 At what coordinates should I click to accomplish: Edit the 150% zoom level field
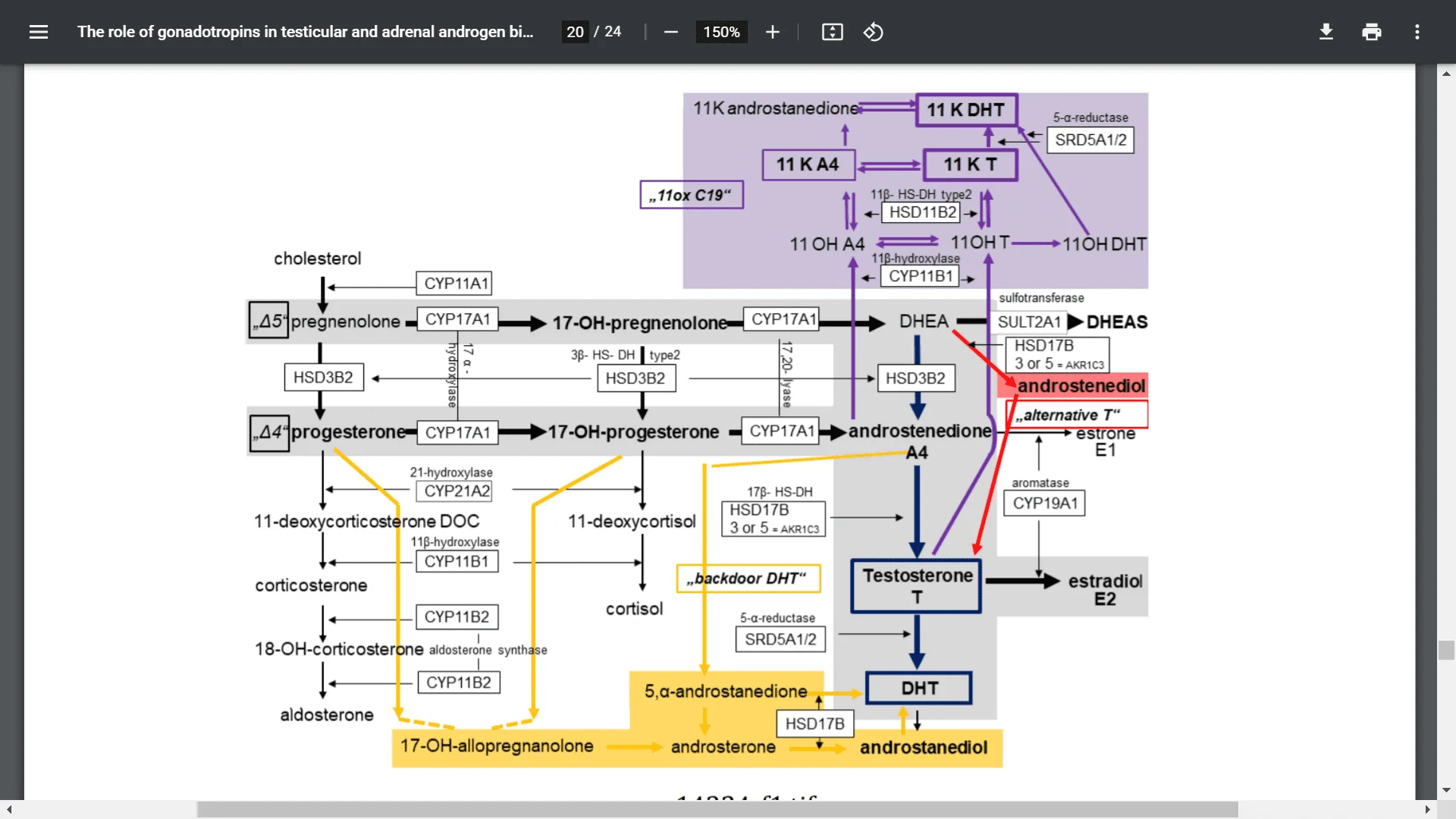point(721,32)
